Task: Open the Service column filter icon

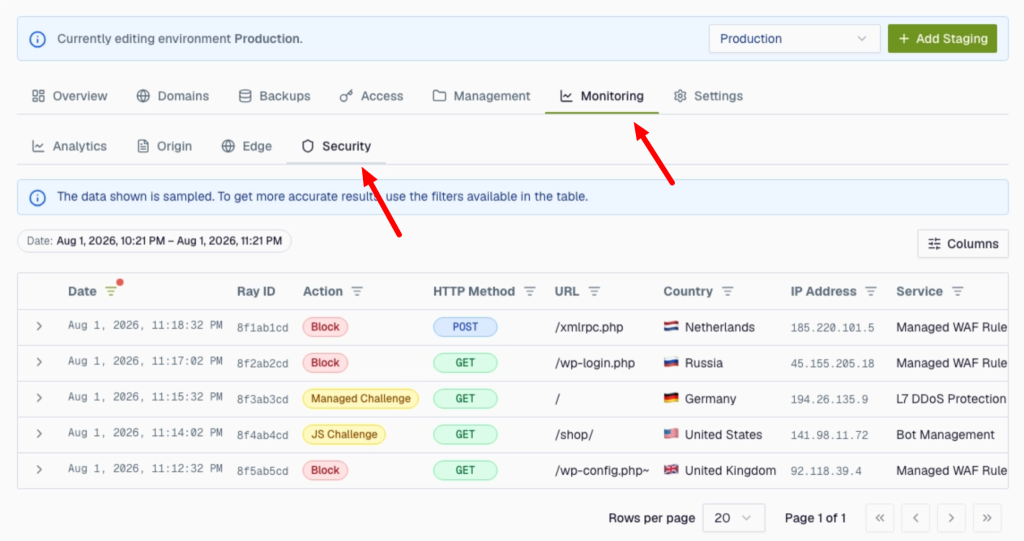Action: click(957, 291)
